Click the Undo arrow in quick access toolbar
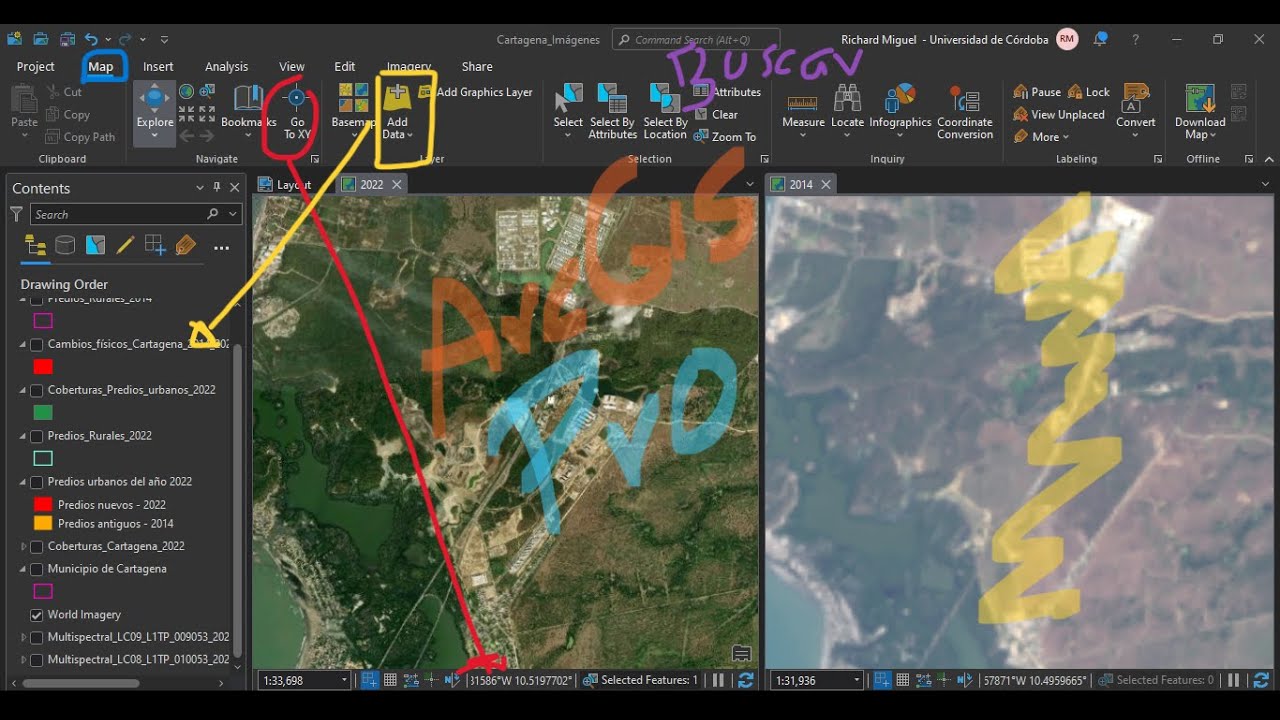 [92, 39]
